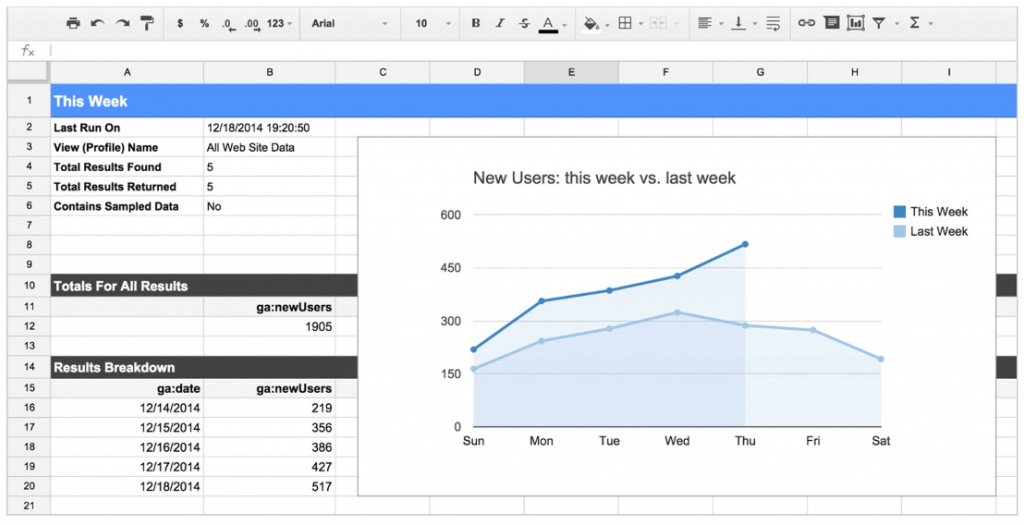Click the 'Last Week' legend entry
This screenshot has width=1024, height=525.
pos(938,231)
